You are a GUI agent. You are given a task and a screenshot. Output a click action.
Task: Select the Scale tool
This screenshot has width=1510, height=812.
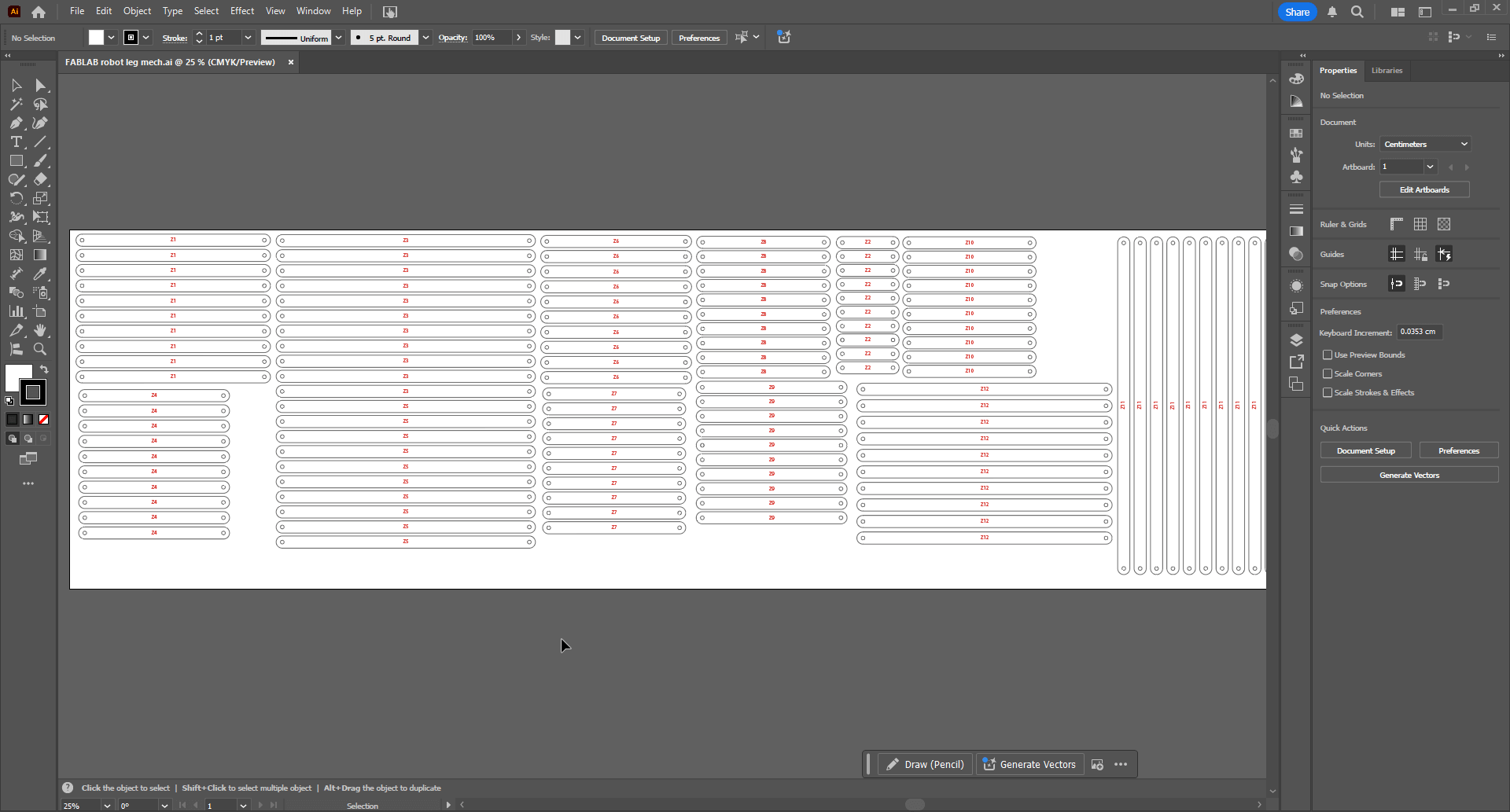tap(41, 198)
